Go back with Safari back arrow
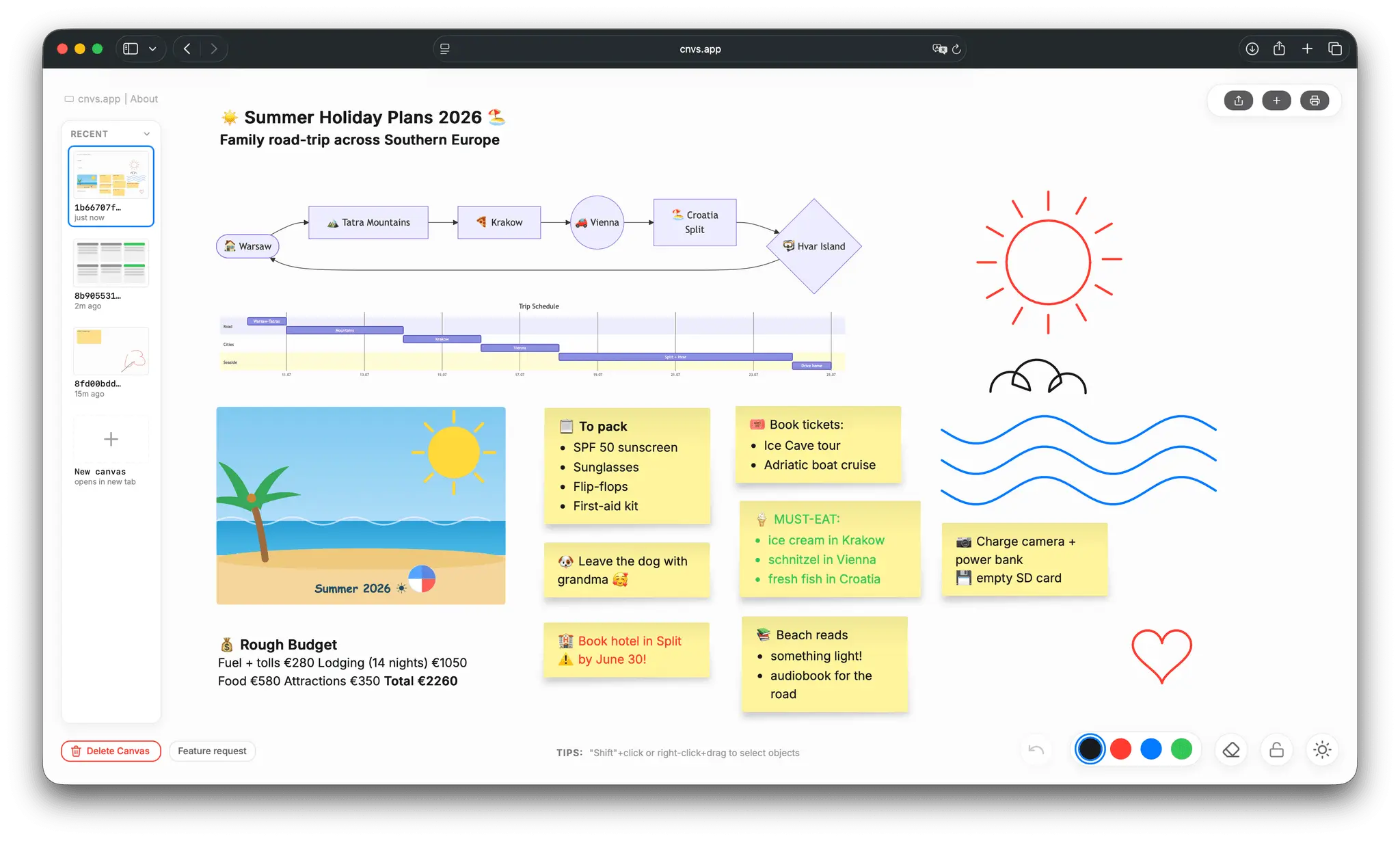 [x=187, y=49]
